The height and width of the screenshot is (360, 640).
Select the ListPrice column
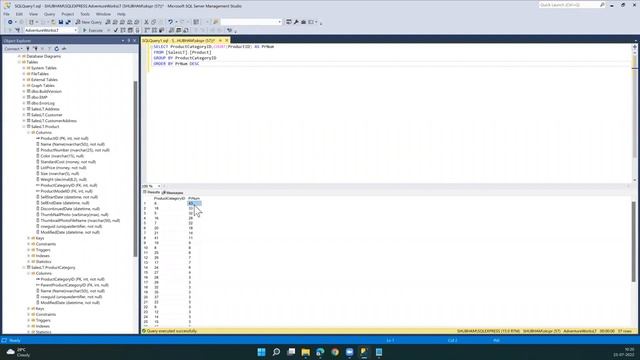[63, 168]
